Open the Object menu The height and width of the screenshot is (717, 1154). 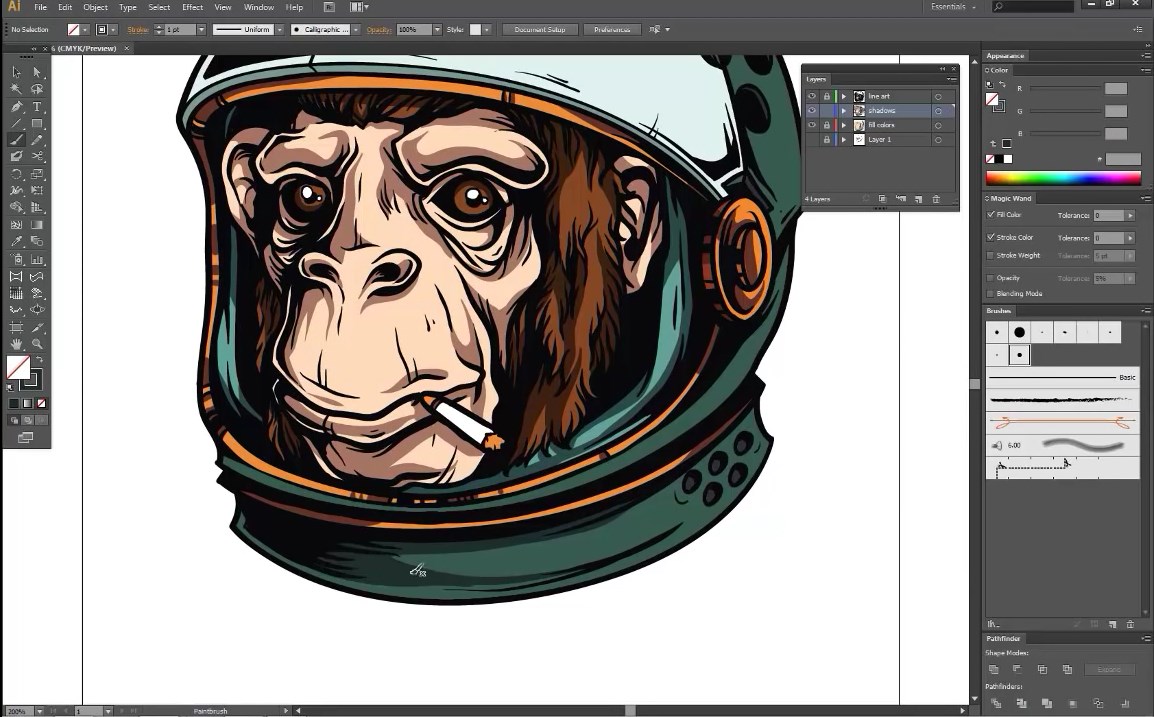[95, 7]
